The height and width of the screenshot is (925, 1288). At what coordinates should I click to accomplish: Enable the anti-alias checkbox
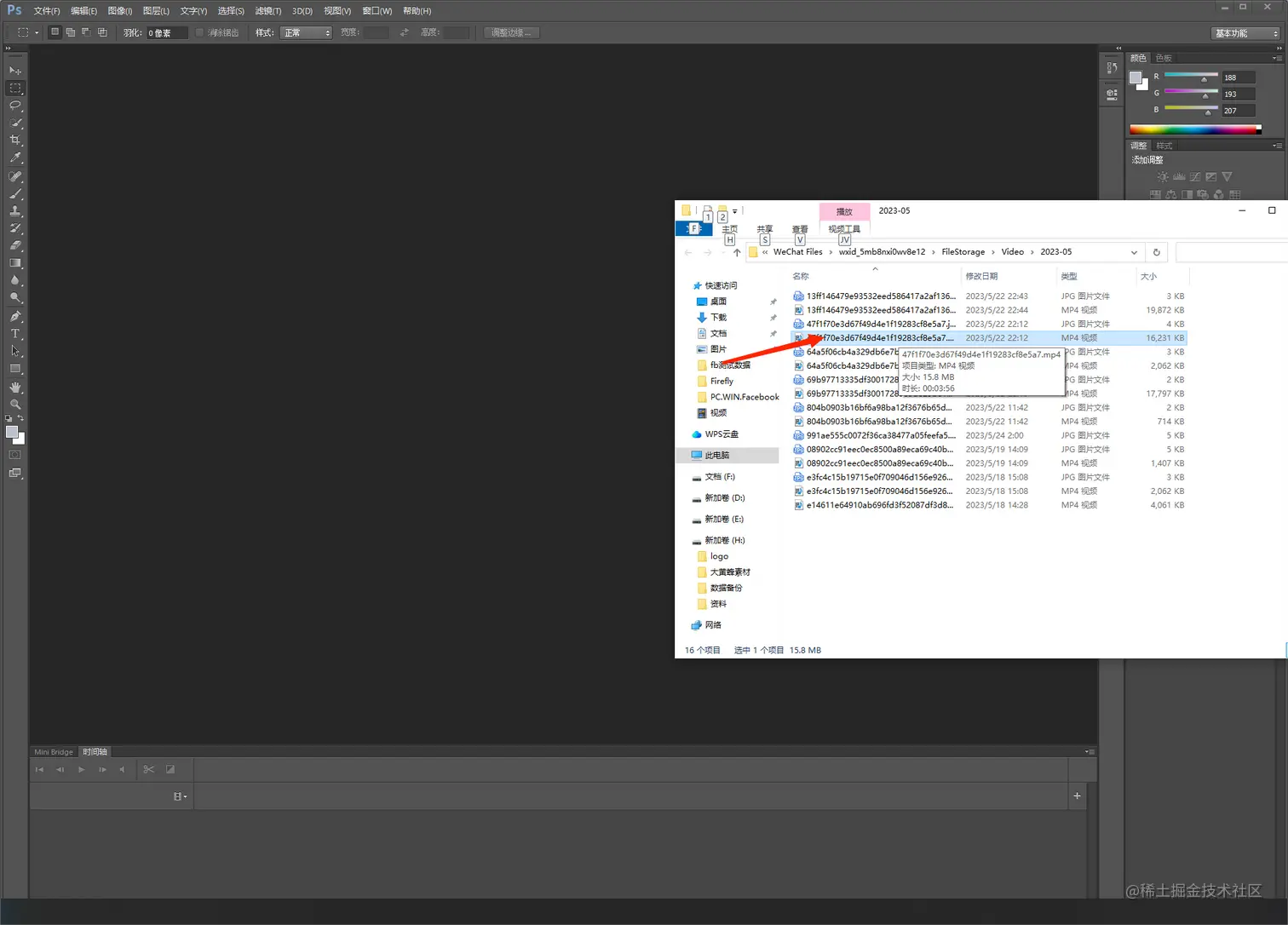coord(200,32)
